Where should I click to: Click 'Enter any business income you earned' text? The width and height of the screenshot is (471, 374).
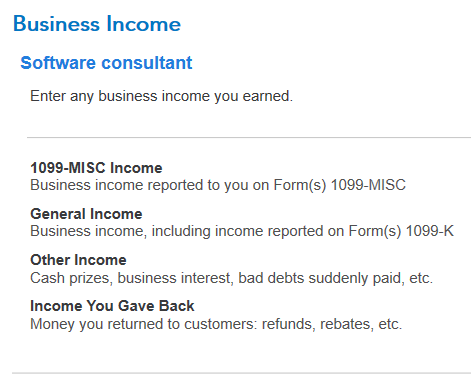pyautogui.click(x=161, y=96)
